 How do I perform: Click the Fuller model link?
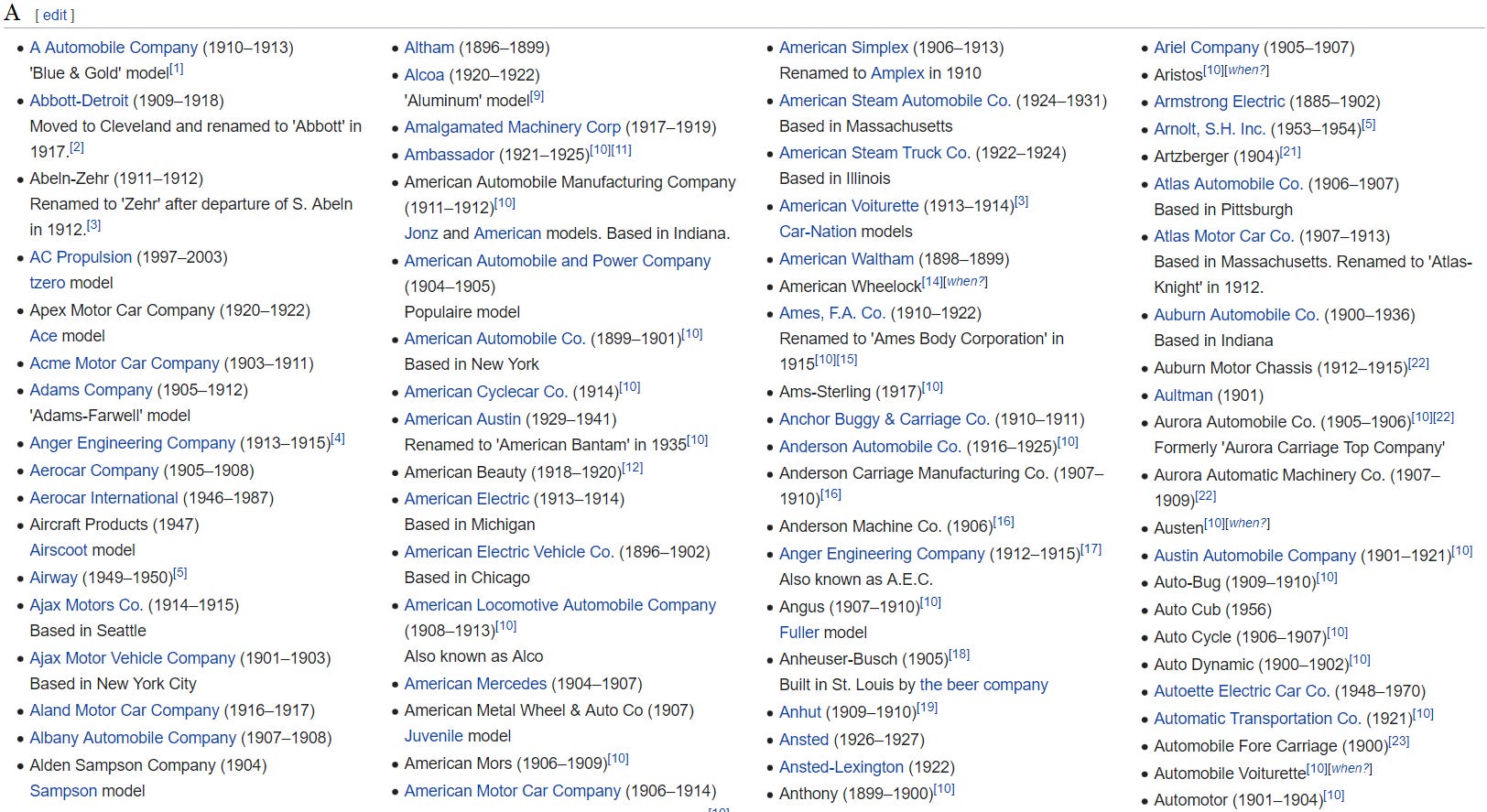point(798,633)
